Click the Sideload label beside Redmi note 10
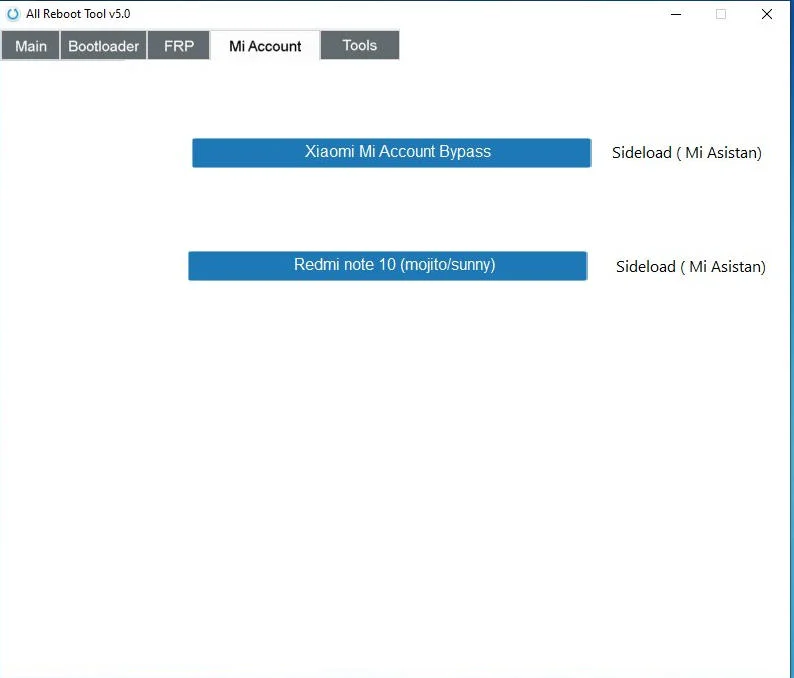This screenshot has height=678, width=794. (x=690, y=267)
